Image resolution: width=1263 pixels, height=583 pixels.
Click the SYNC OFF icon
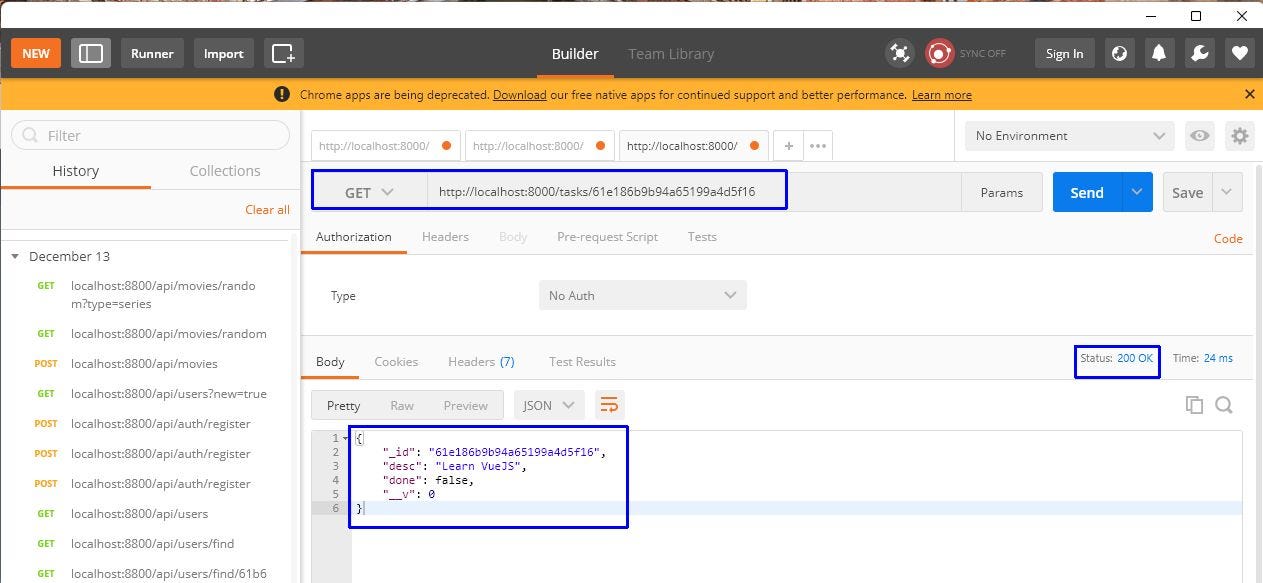click(939, 53)
